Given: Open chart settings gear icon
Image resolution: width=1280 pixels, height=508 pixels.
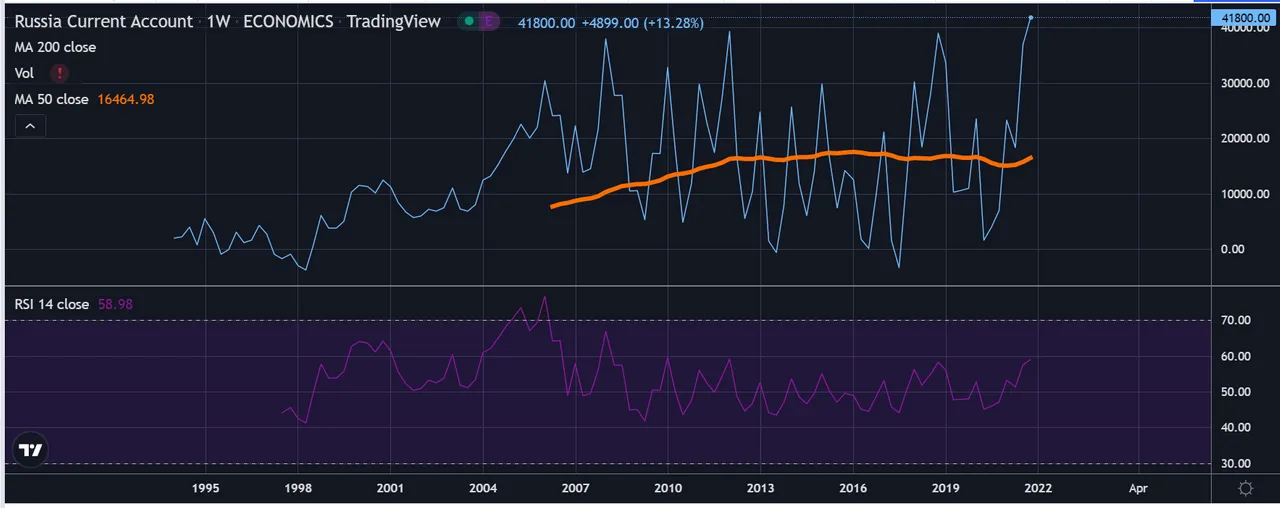Looking at the screenshot, I should pyautogui.click(x=1245, y=488).
